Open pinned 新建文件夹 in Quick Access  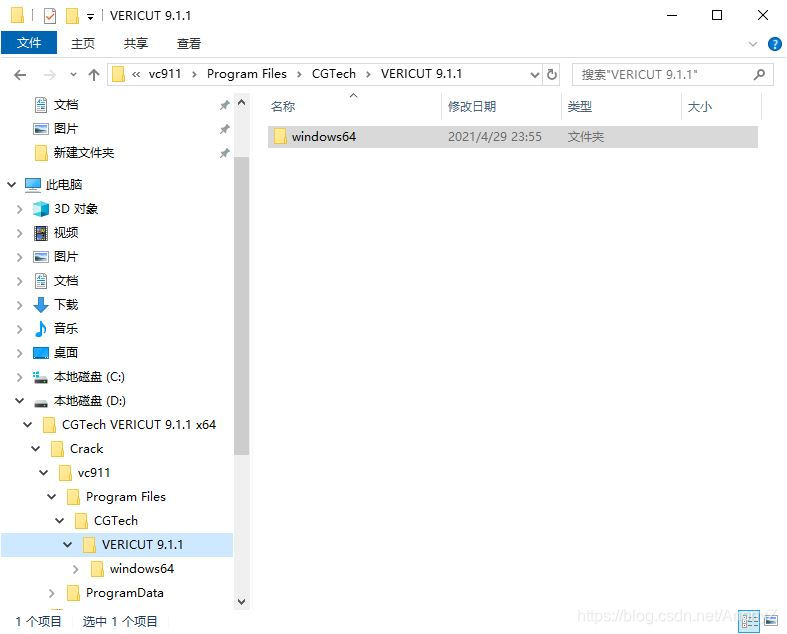point(84,153)
